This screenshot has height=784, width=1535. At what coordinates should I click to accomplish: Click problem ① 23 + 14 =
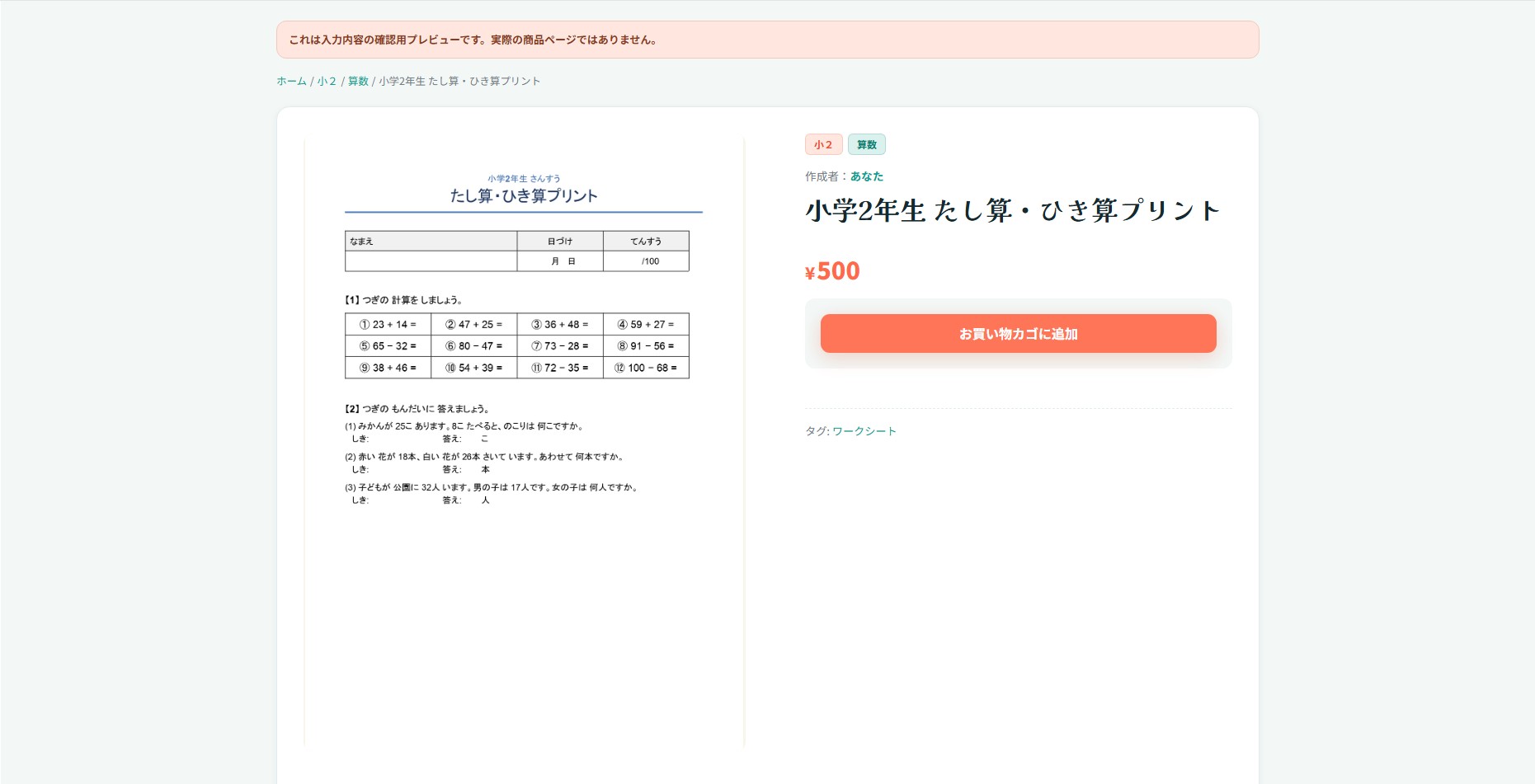coord(388,325)
